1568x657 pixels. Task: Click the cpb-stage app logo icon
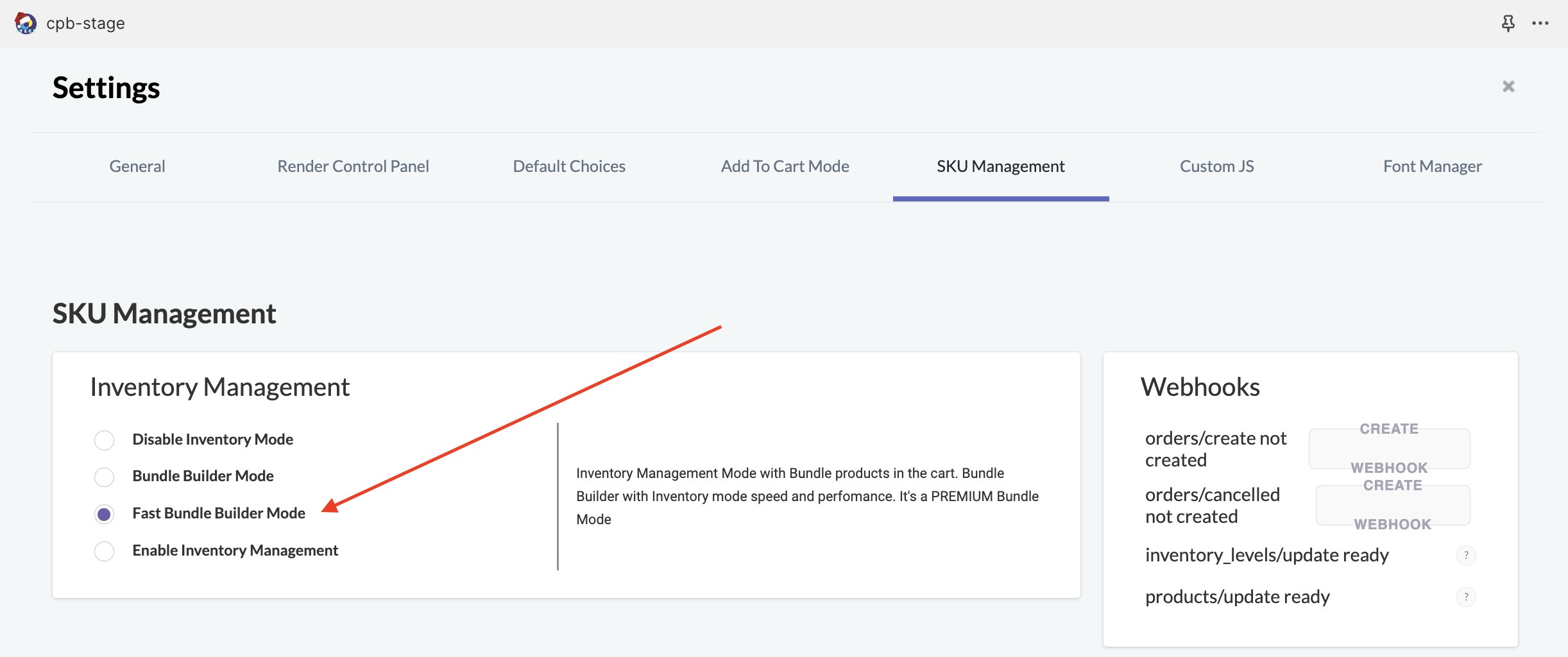click(x=26, y=23)
